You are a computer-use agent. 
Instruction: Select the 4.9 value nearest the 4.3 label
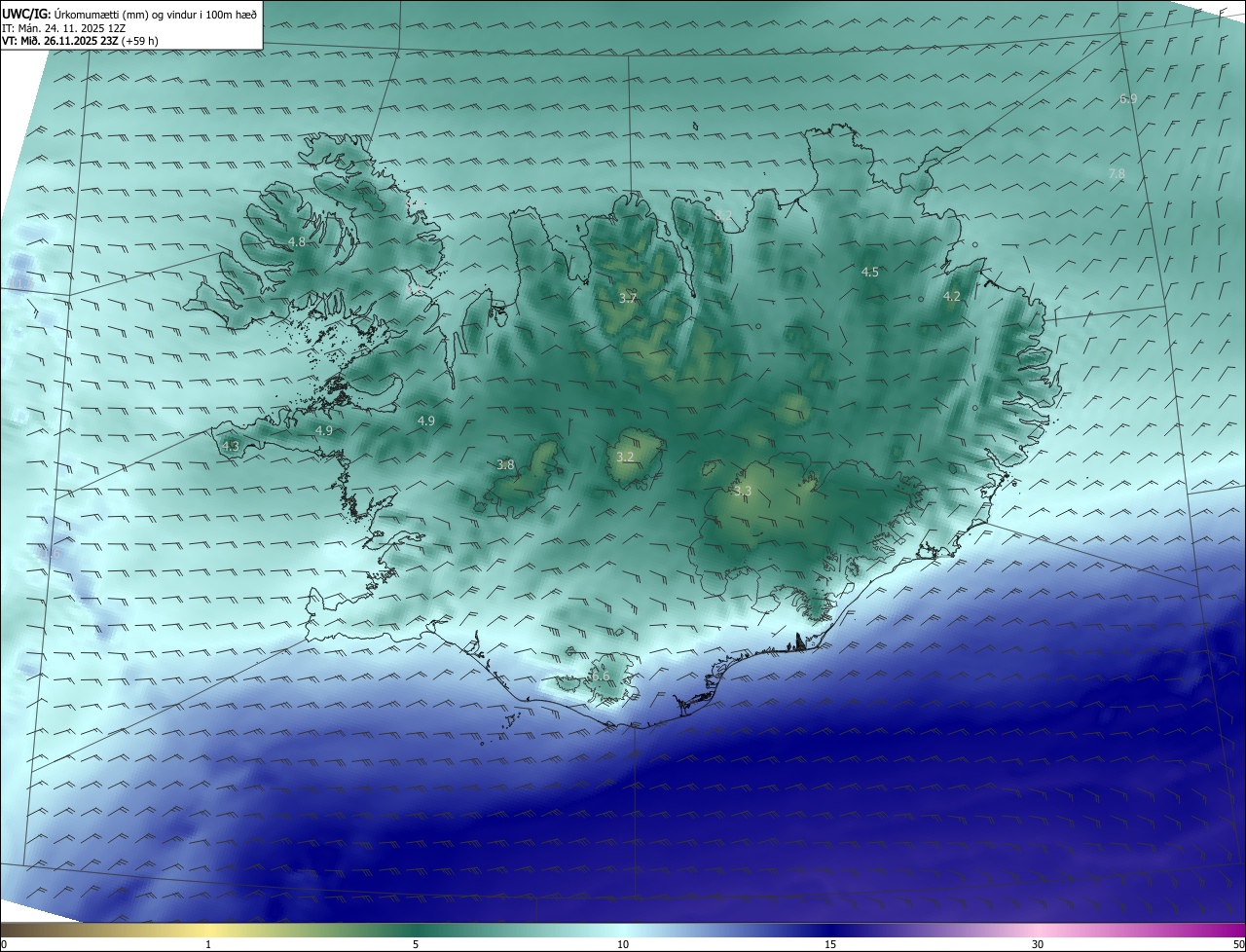click(x=324, y=430)
